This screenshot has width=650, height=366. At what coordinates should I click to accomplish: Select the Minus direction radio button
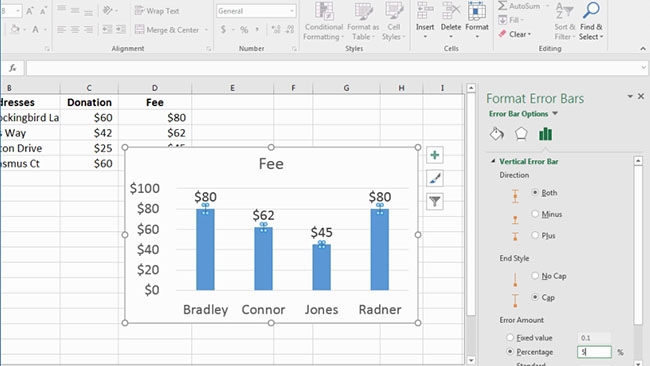pos(535,214)
